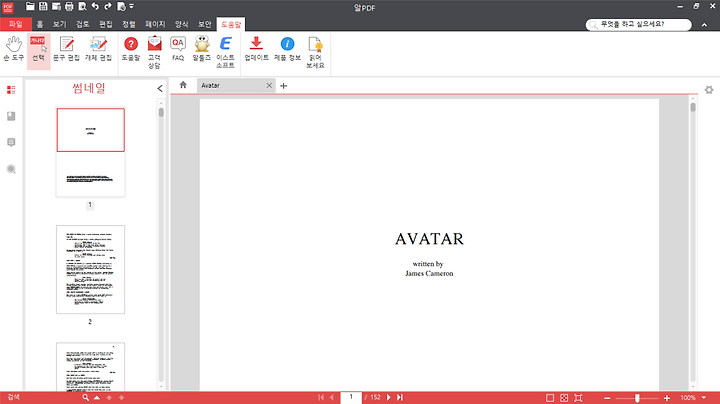720x404 pixels.
Task: Open the 파일 (File) menu
Action: pos(16,24)
